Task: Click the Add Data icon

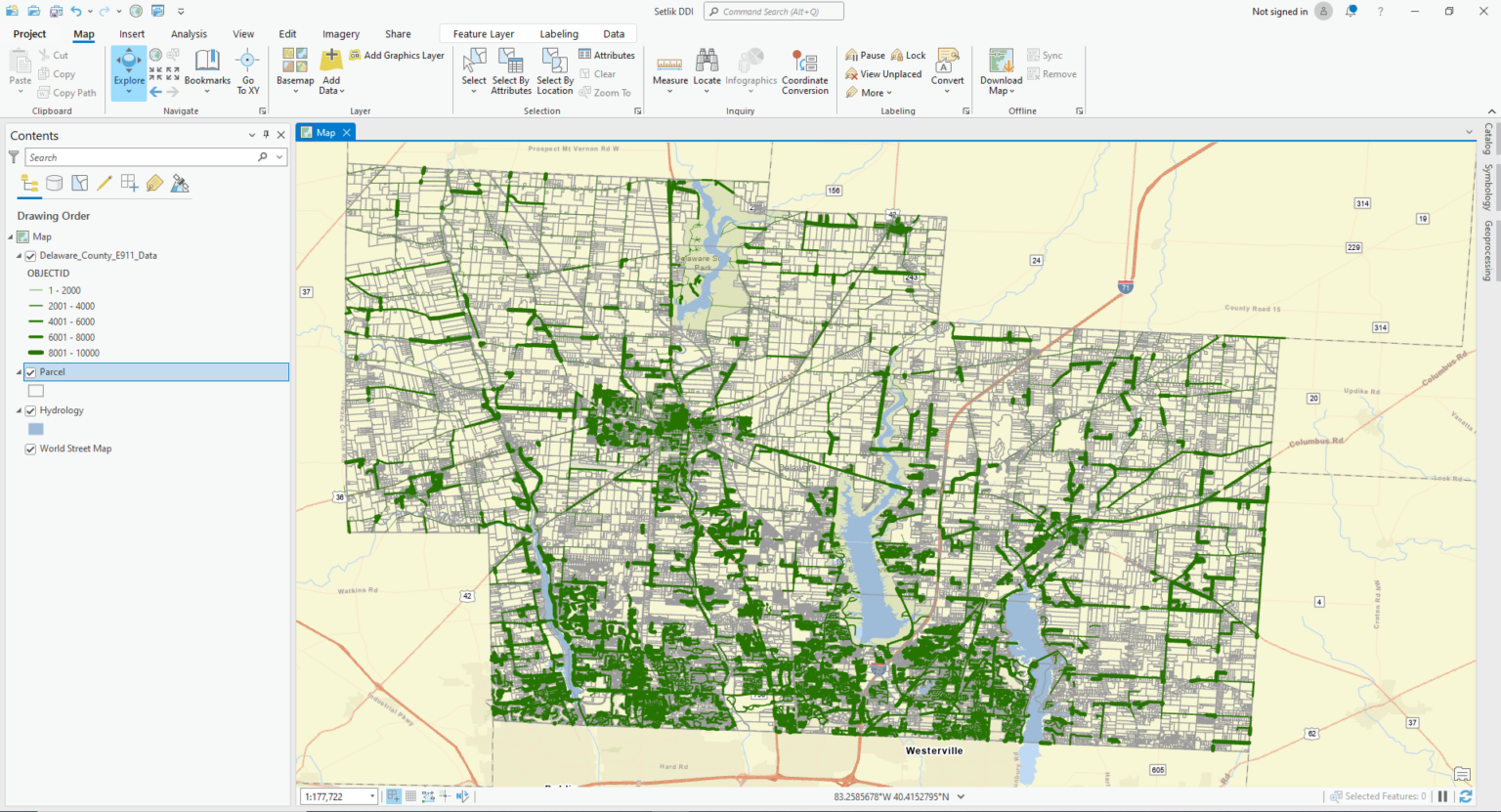Action: pos(330,62)
